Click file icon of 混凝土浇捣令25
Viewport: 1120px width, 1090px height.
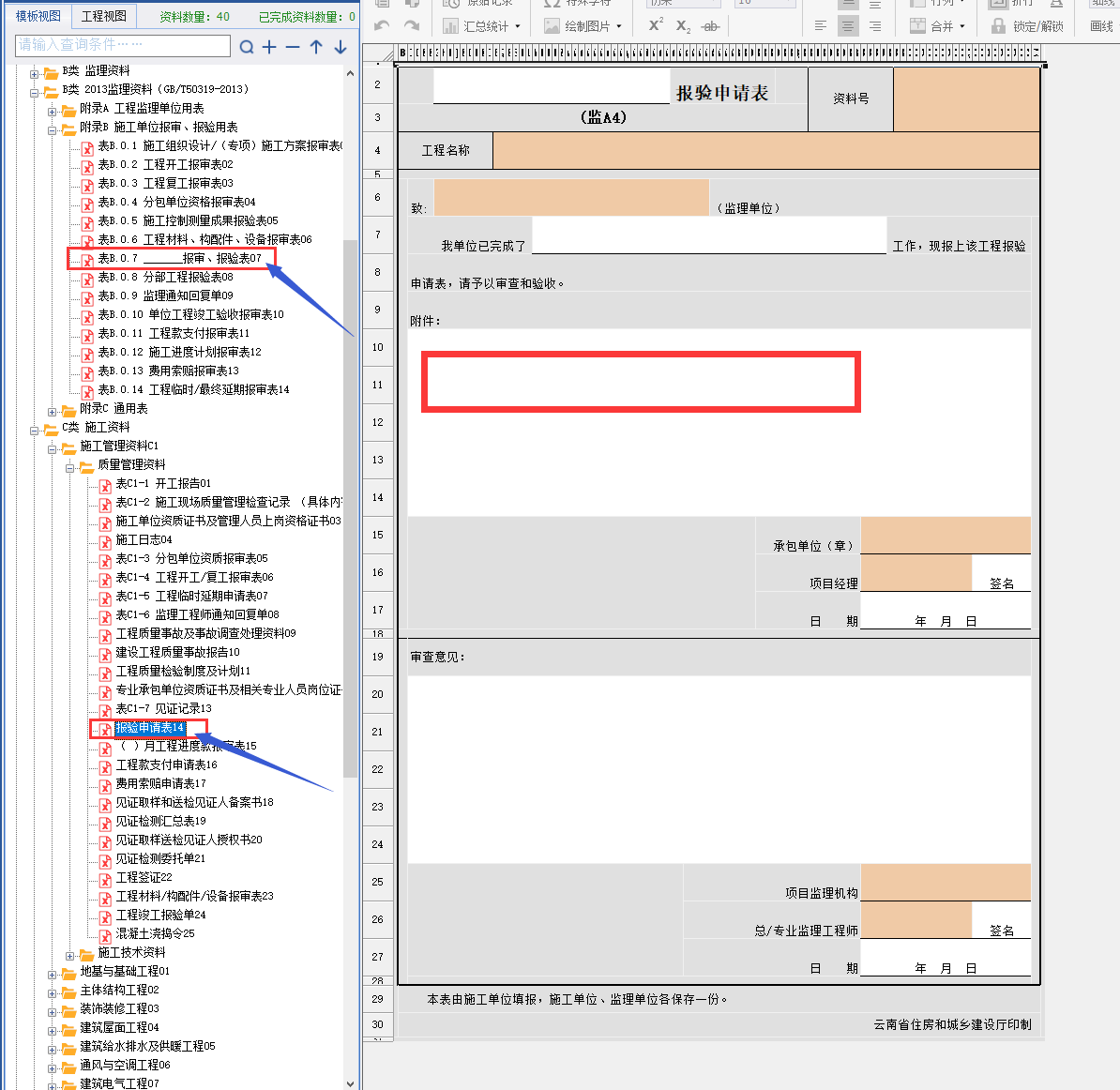pos(105,936)
